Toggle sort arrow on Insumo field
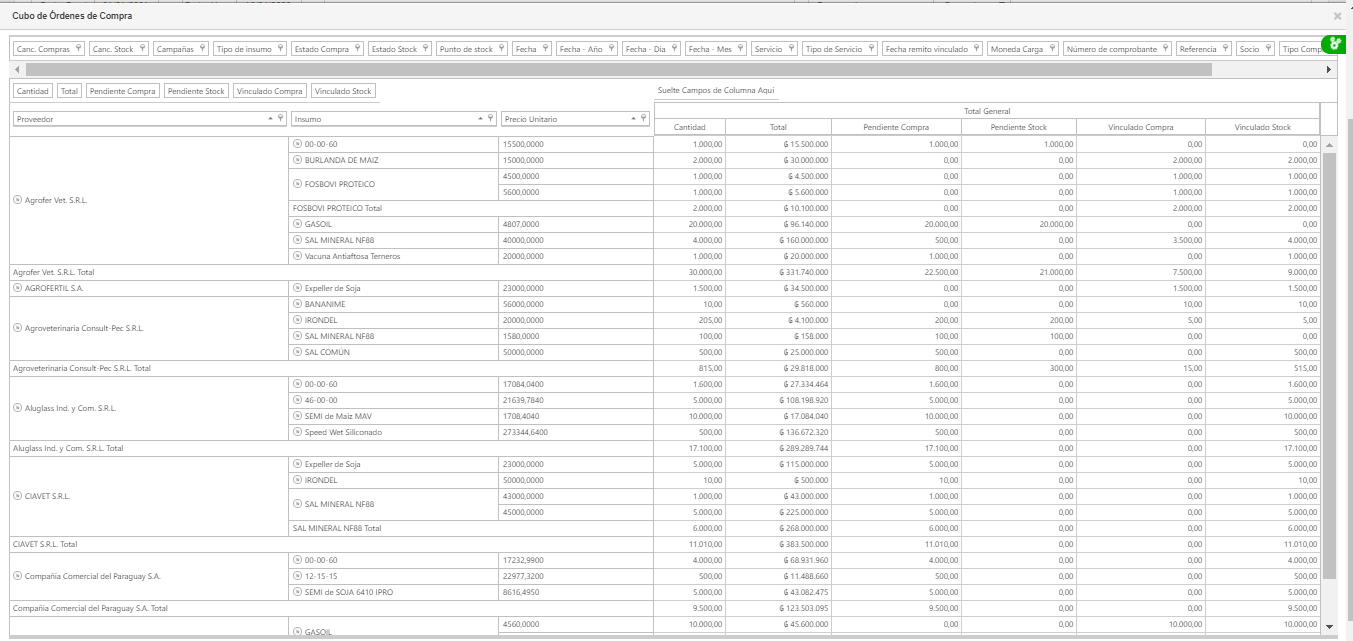 pos(479,118)
